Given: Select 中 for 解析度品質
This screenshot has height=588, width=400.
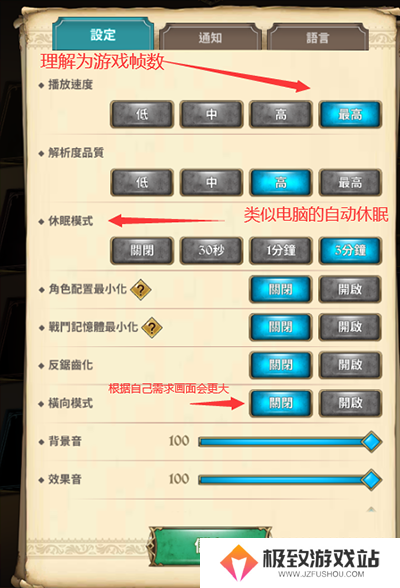Looking at the screenshot, I should click(211, 183).
